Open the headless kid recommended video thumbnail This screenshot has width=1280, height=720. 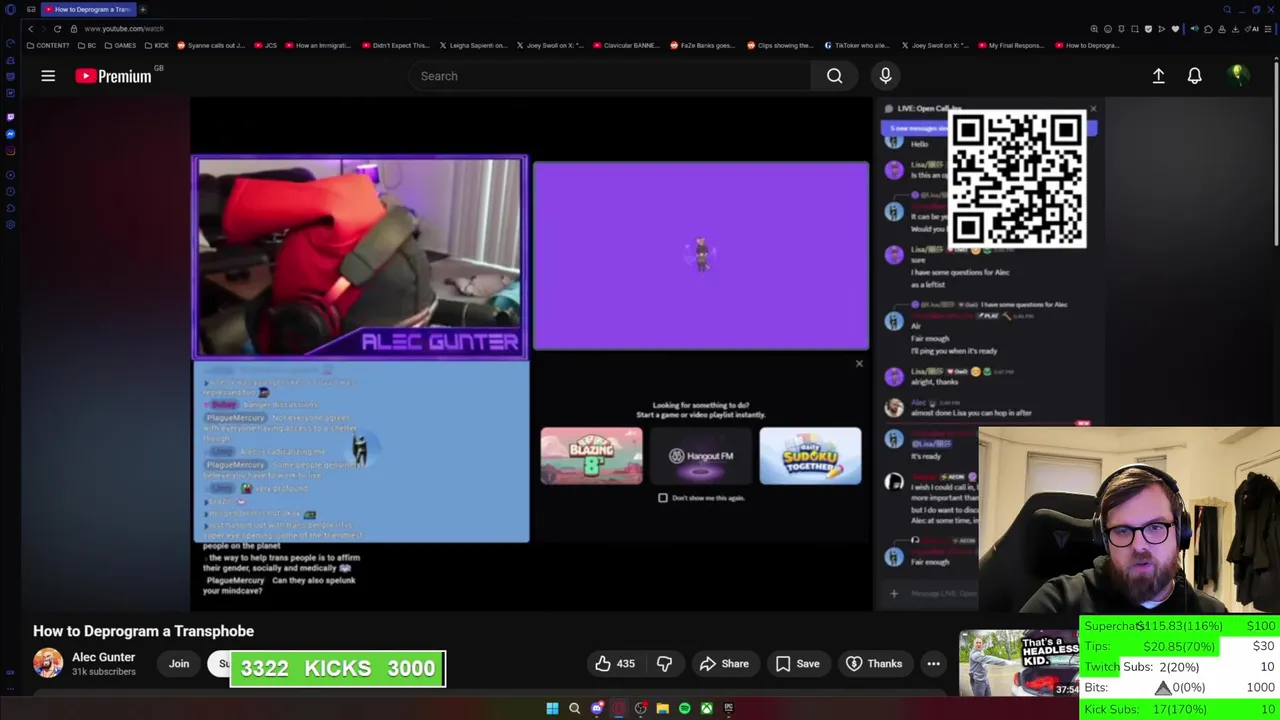(x=1020, y=663)
